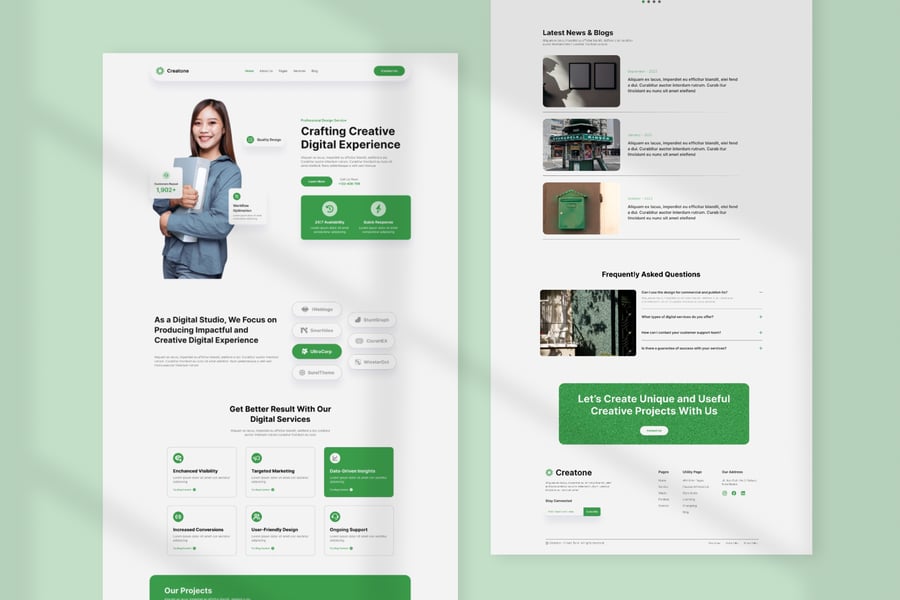
Task: Open the About Us menu item
Action: pos(266,71)
